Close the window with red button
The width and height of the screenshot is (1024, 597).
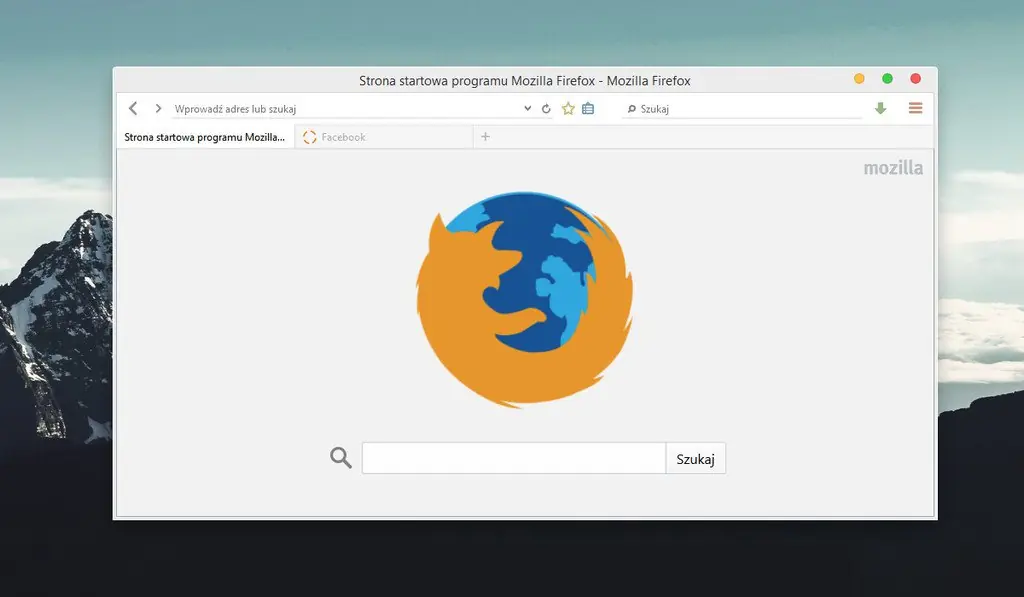[916, 78]
